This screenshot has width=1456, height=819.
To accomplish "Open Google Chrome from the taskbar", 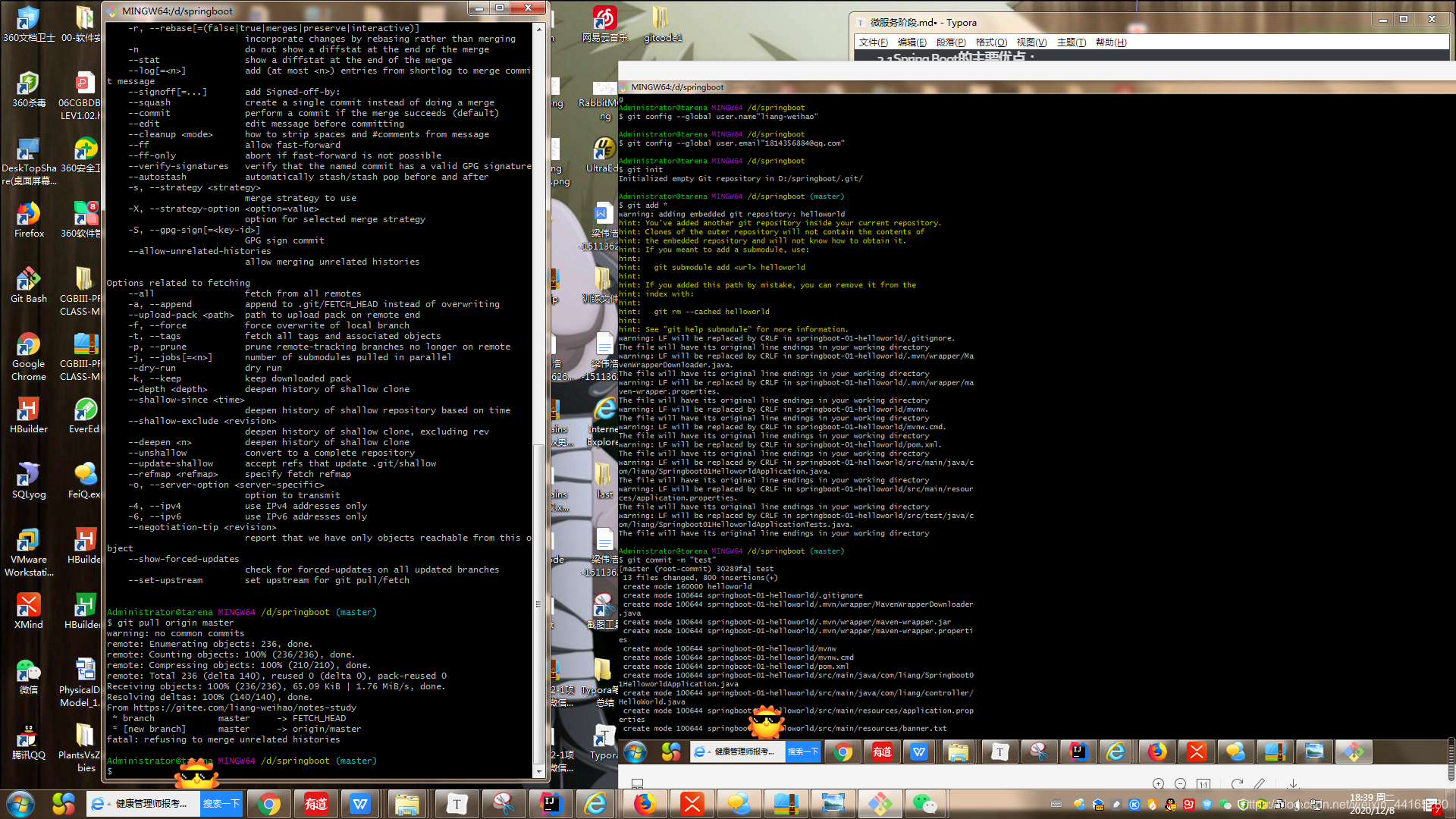I will (x=268, y=804).
